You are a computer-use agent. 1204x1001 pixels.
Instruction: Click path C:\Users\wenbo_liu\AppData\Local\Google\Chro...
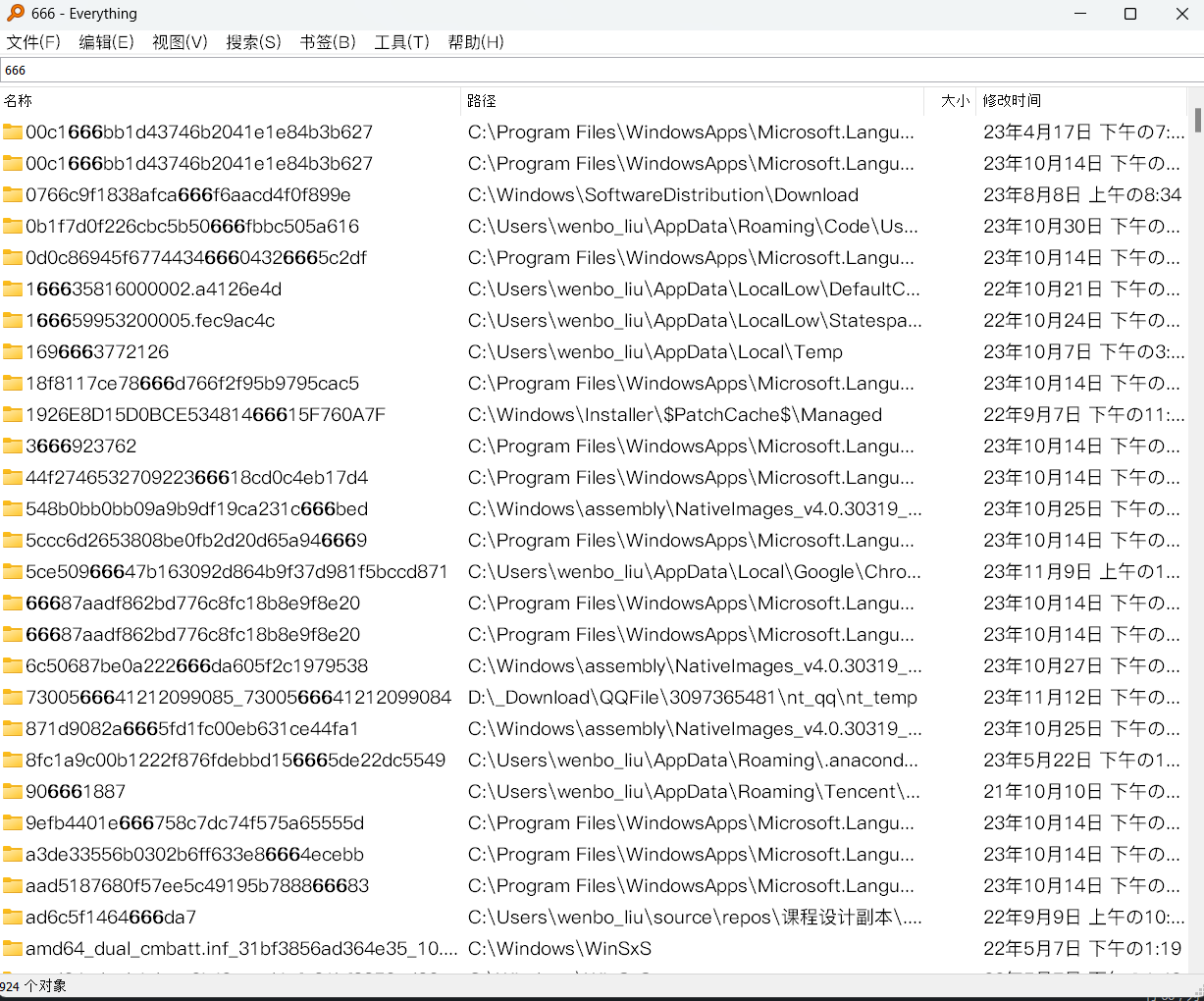tap(695, 572)
